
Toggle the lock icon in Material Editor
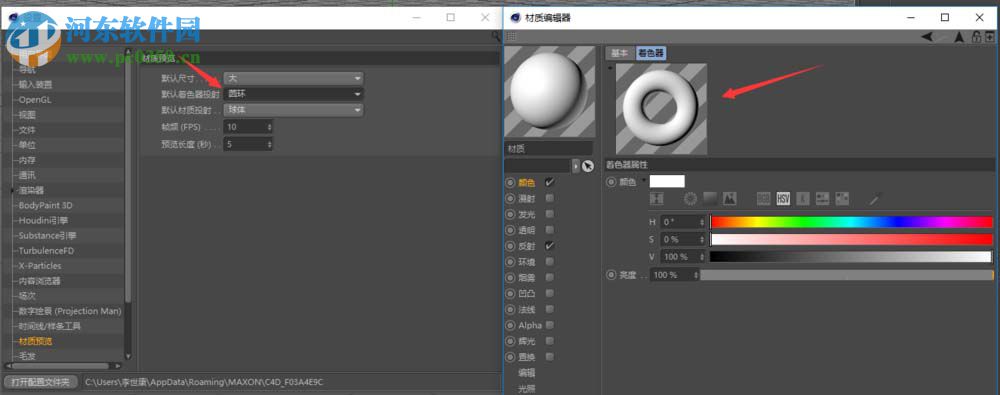click(x=976, y=37)
